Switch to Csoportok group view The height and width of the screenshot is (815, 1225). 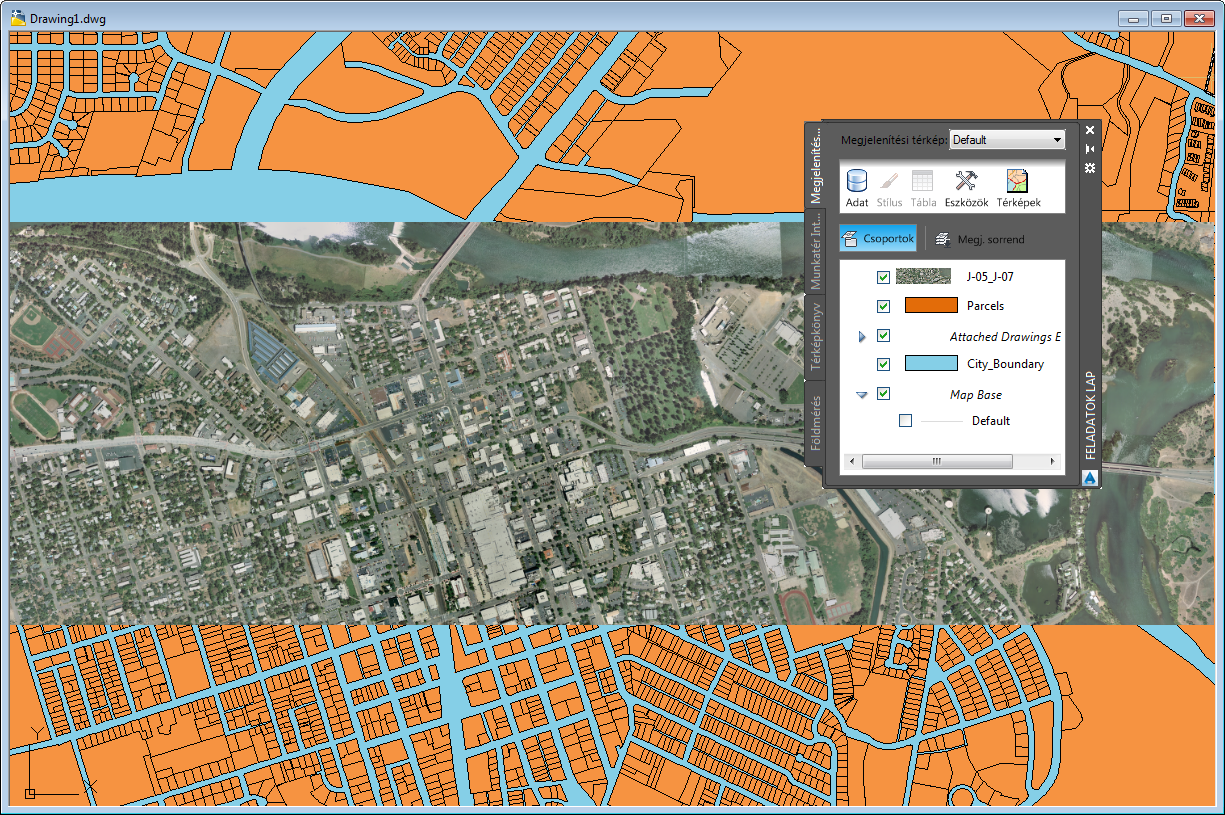pyautogui.click(x=877, y=240)
